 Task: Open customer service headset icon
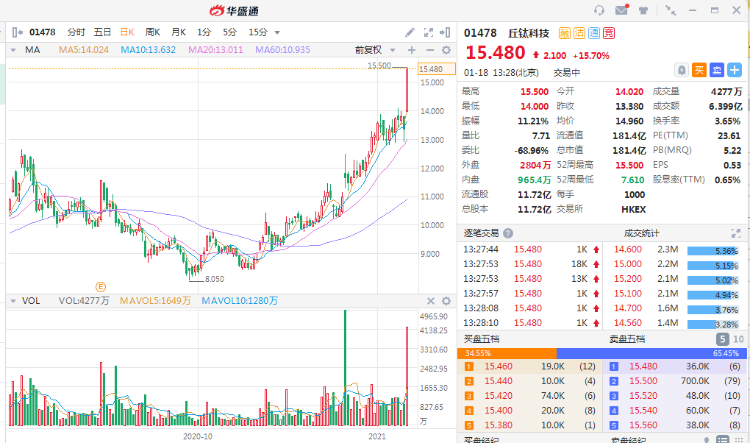click(599, 10)
